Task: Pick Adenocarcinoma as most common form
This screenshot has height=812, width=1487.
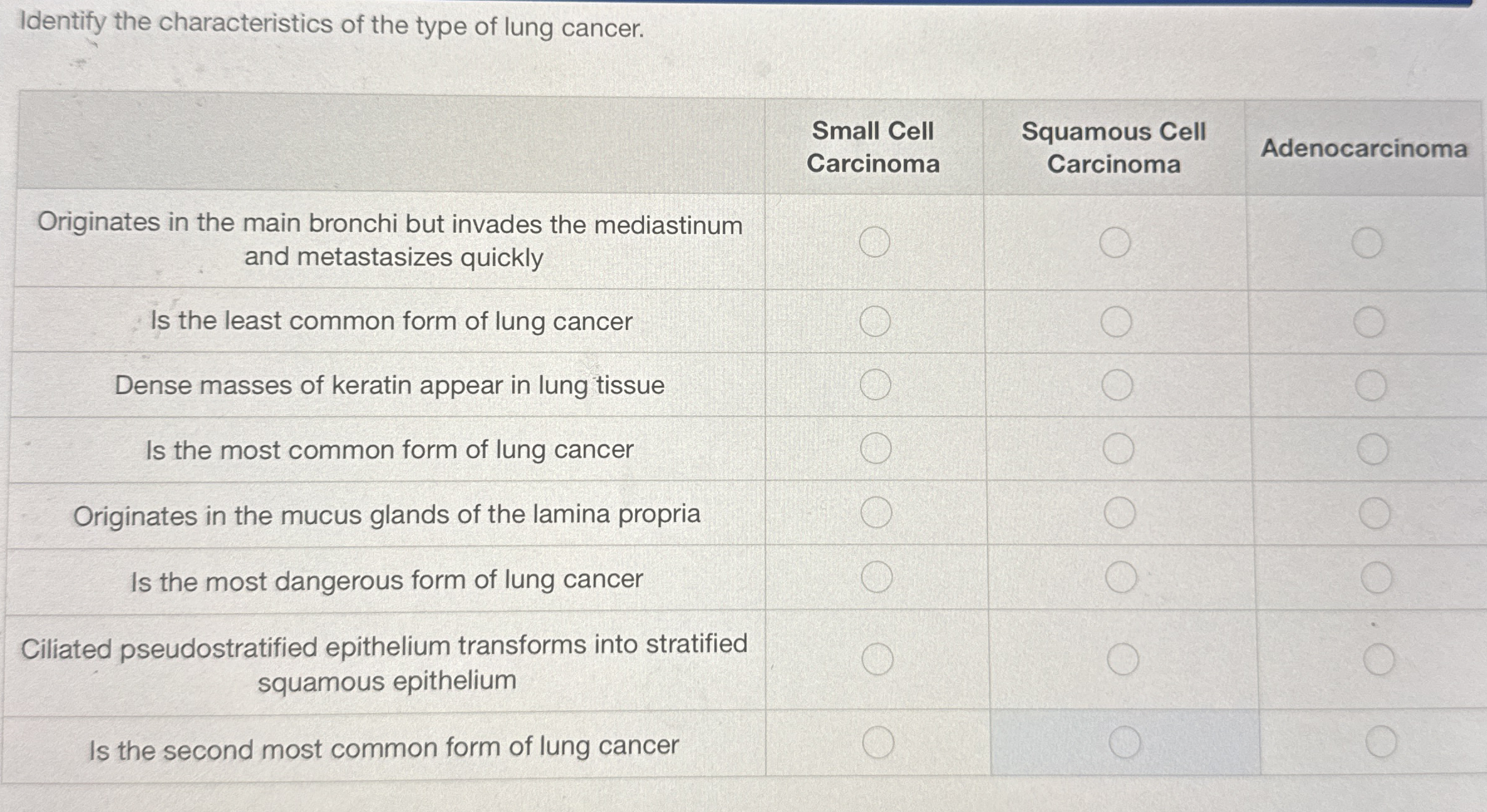Action: click(x=1373, y=449)
